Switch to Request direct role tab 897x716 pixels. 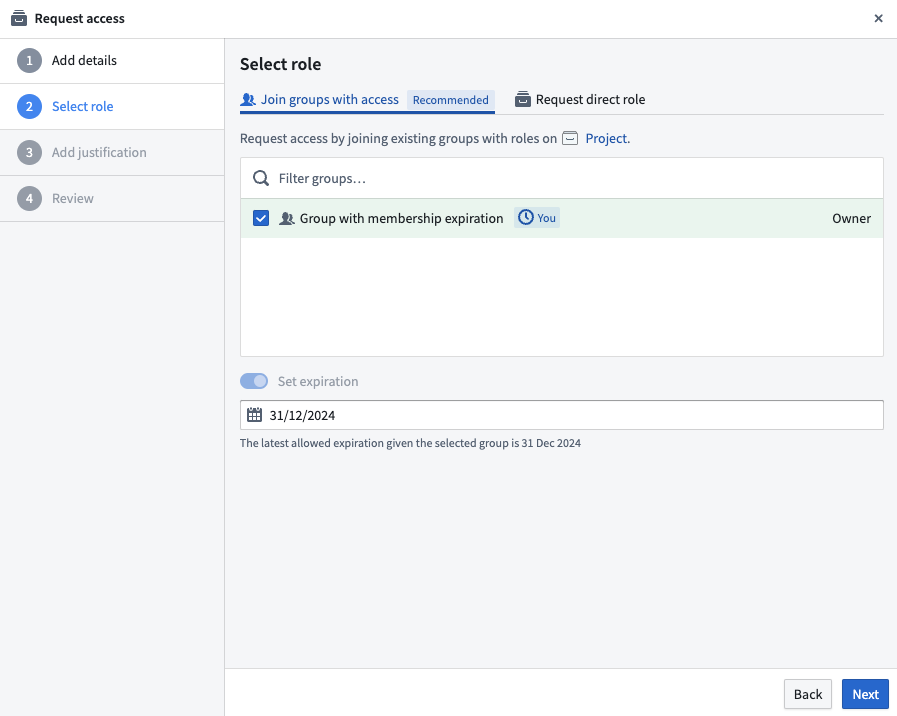click(580, 100)
